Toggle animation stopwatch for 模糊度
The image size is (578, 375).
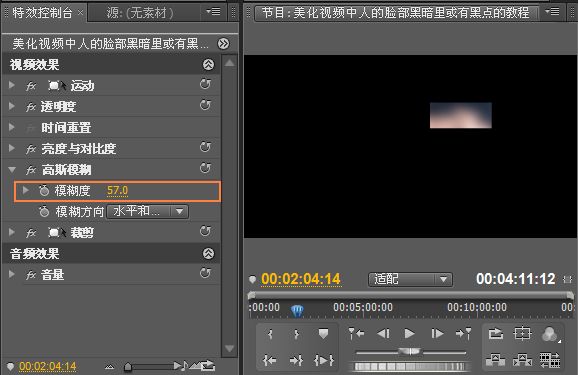point(44,190)
